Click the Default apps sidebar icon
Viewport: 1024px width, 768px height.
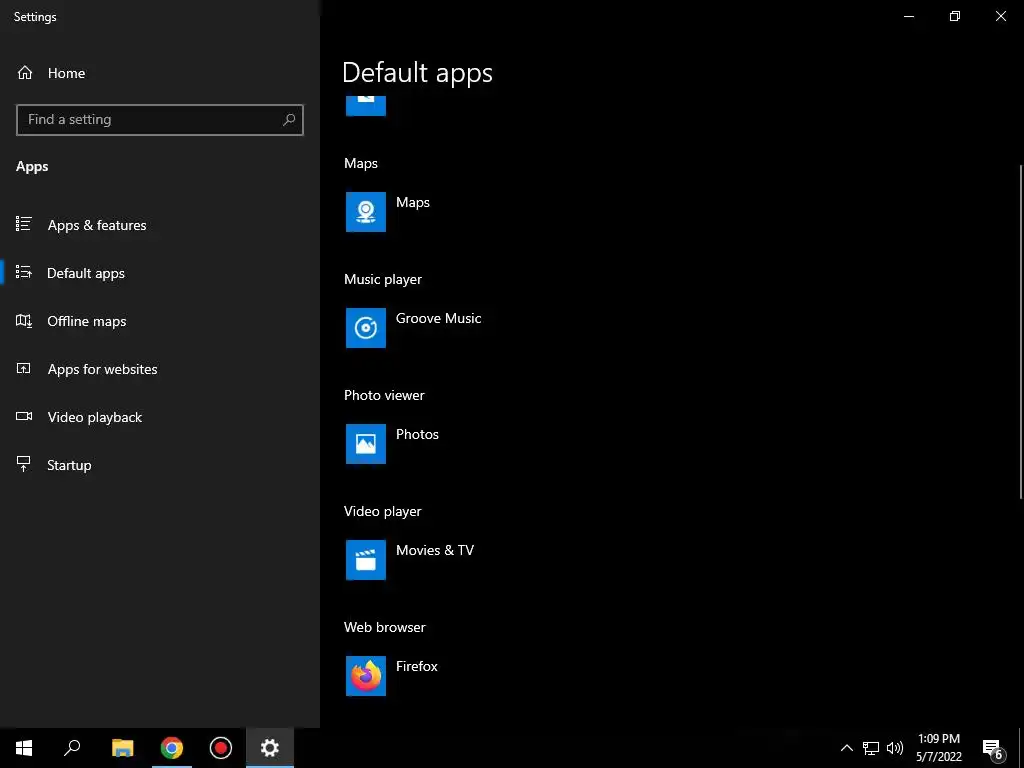24,272
